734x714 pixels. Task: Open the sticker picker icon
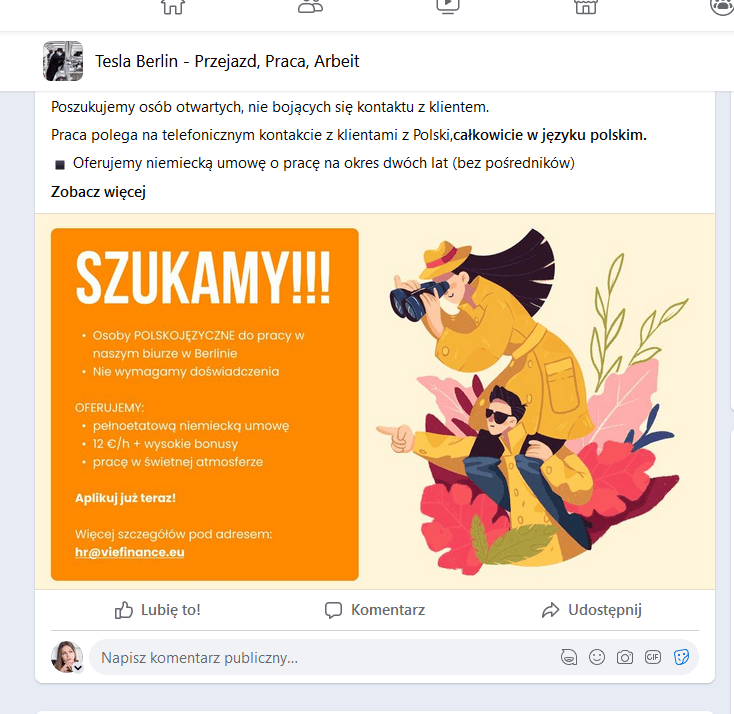[681, 657]
